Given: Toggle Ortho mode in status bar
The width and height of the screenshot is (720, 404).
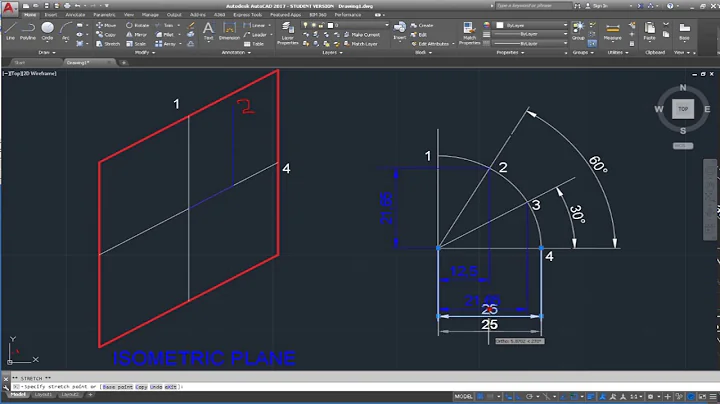Looking at the screenshot, I should tap(518, 397).
